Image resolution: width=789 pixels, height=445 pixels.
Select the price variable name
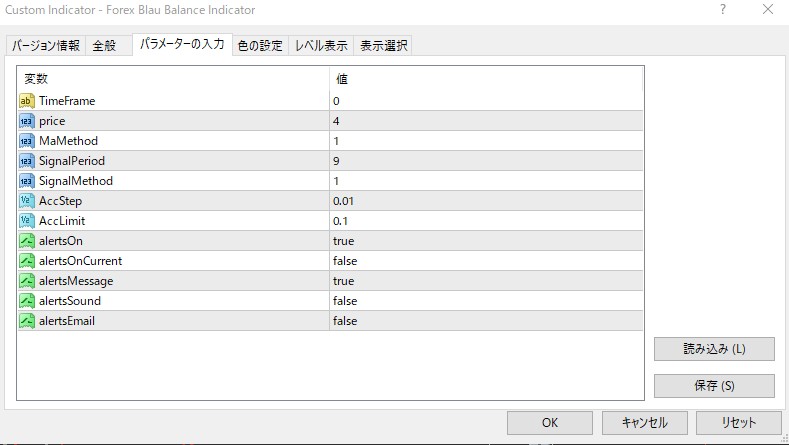click(52, 121)
